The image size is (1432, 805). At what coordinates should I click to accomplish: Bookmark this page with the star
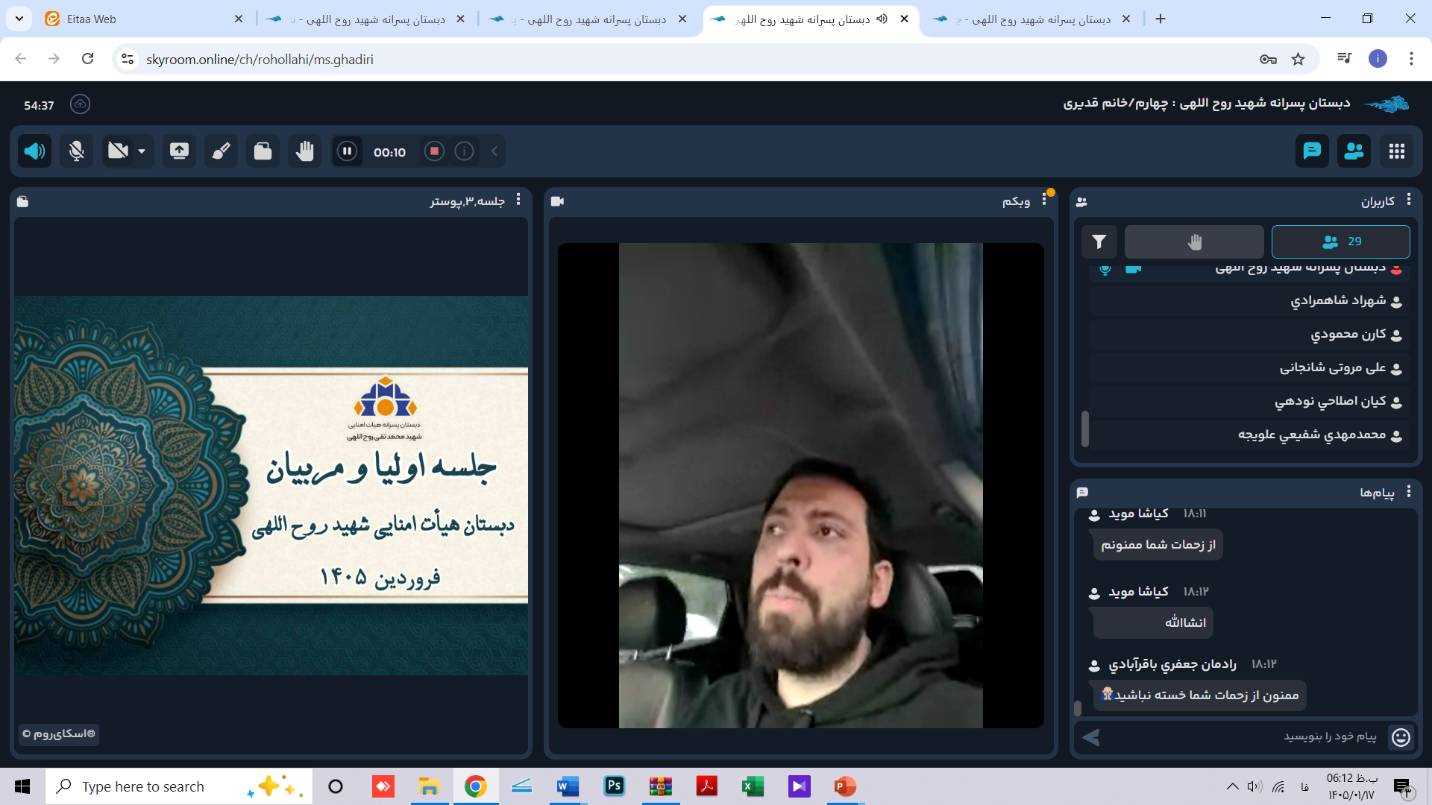pos(1298,59)
